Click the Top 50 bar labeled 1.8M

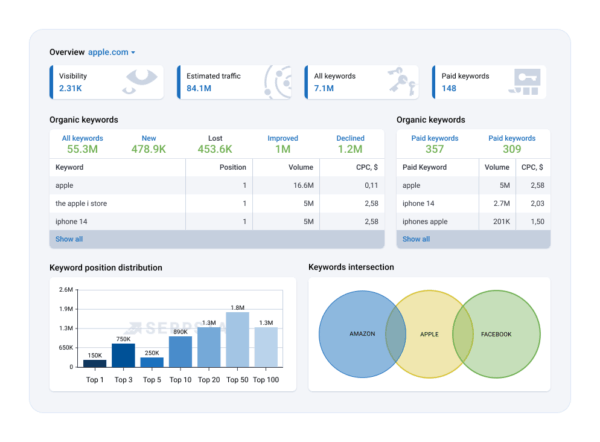237,340
